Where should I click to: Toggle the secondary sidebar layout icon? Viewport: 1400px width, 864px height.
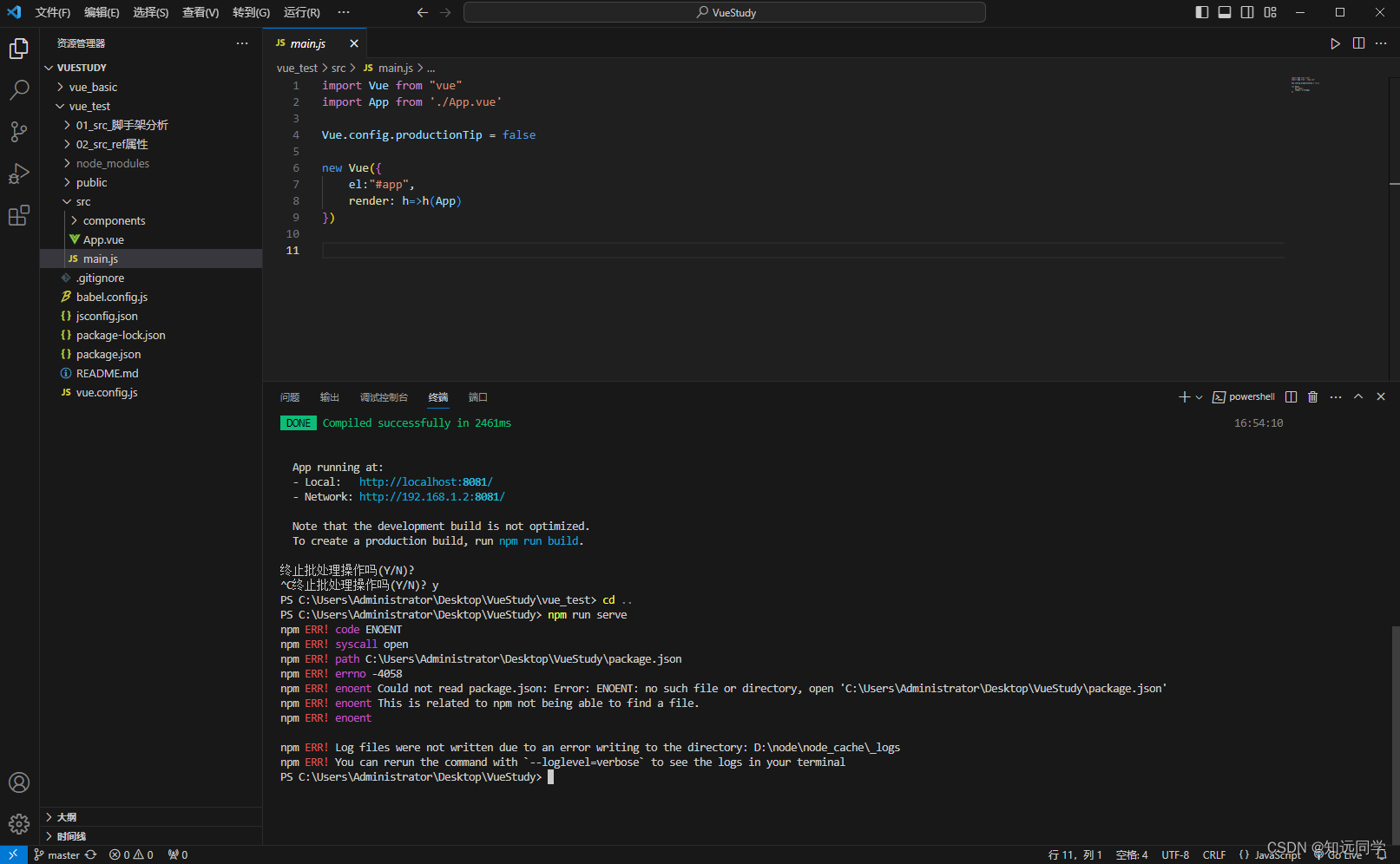click(1247, 12)
